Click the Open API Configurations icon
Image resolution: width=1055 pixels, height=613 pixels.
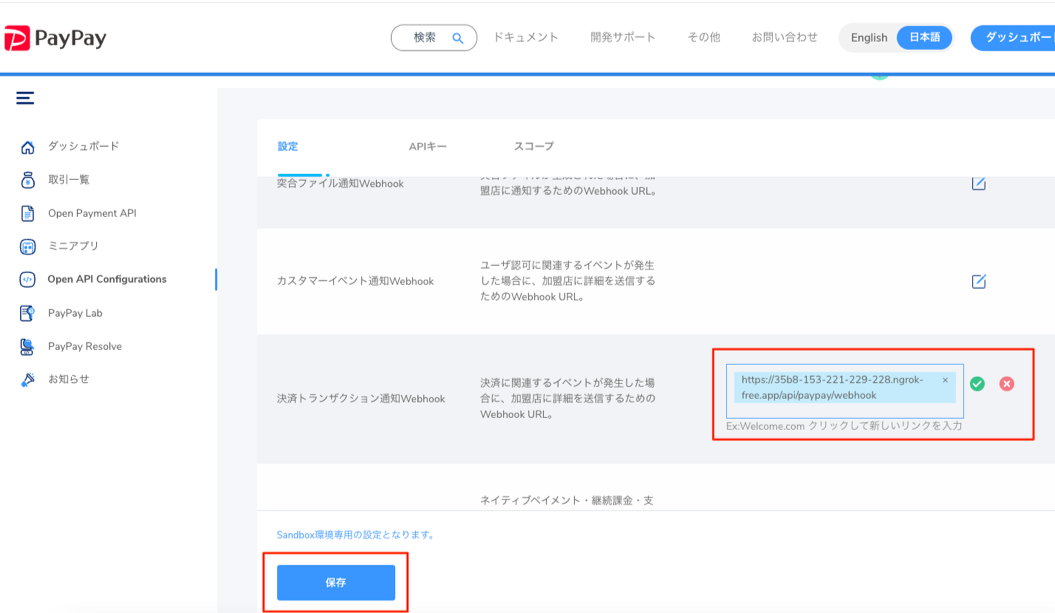[28, 279]
